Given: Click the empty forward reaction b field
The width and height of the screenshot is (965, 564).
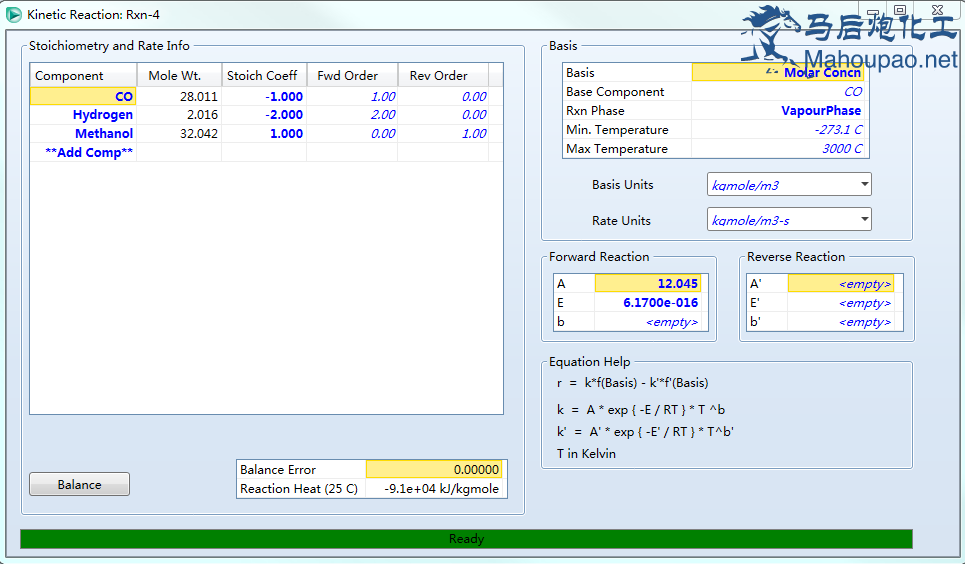Looking at the screenshot, I should 647,322.
